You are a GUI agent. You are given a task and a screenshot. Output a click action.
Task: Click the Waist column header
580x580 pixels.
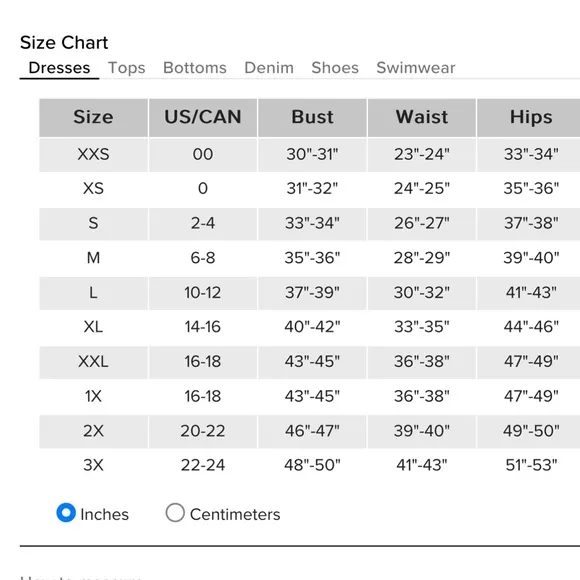tap(422, 118)
